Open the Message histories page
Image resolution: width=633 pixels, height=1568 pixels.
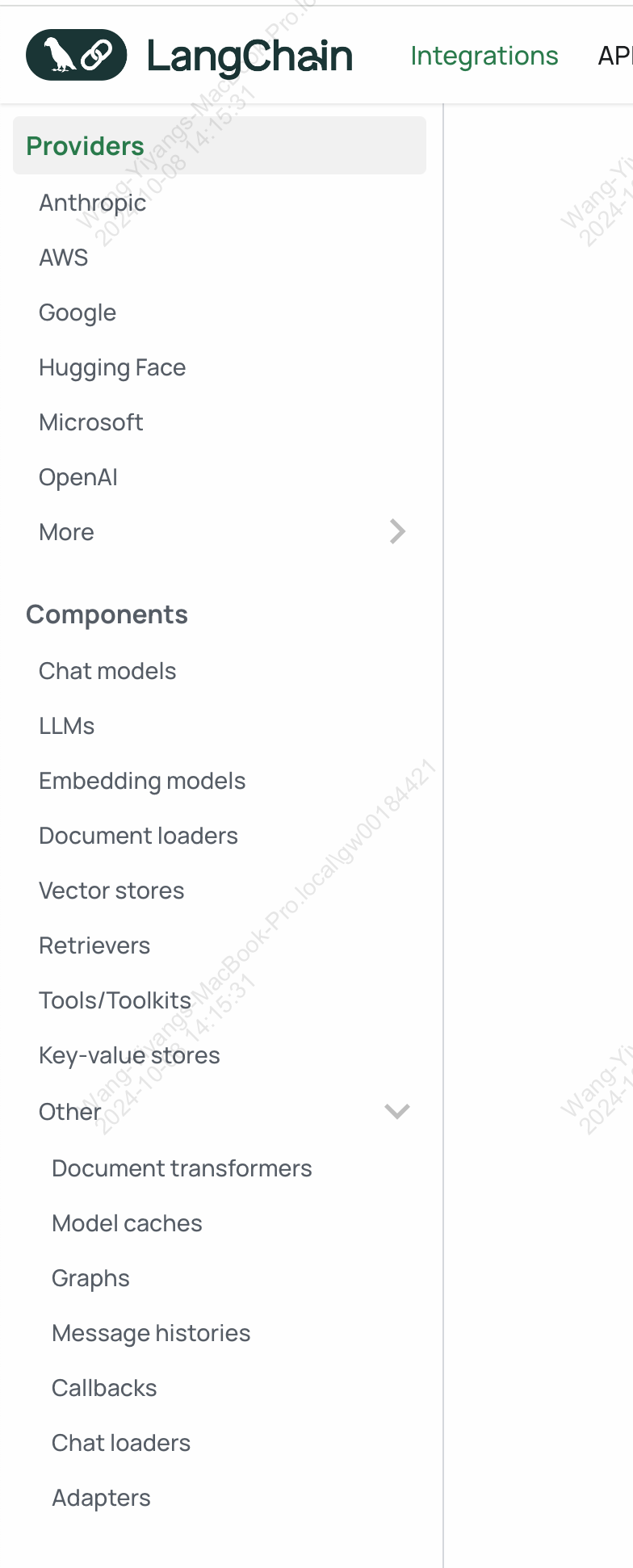tap(151, 1333)
